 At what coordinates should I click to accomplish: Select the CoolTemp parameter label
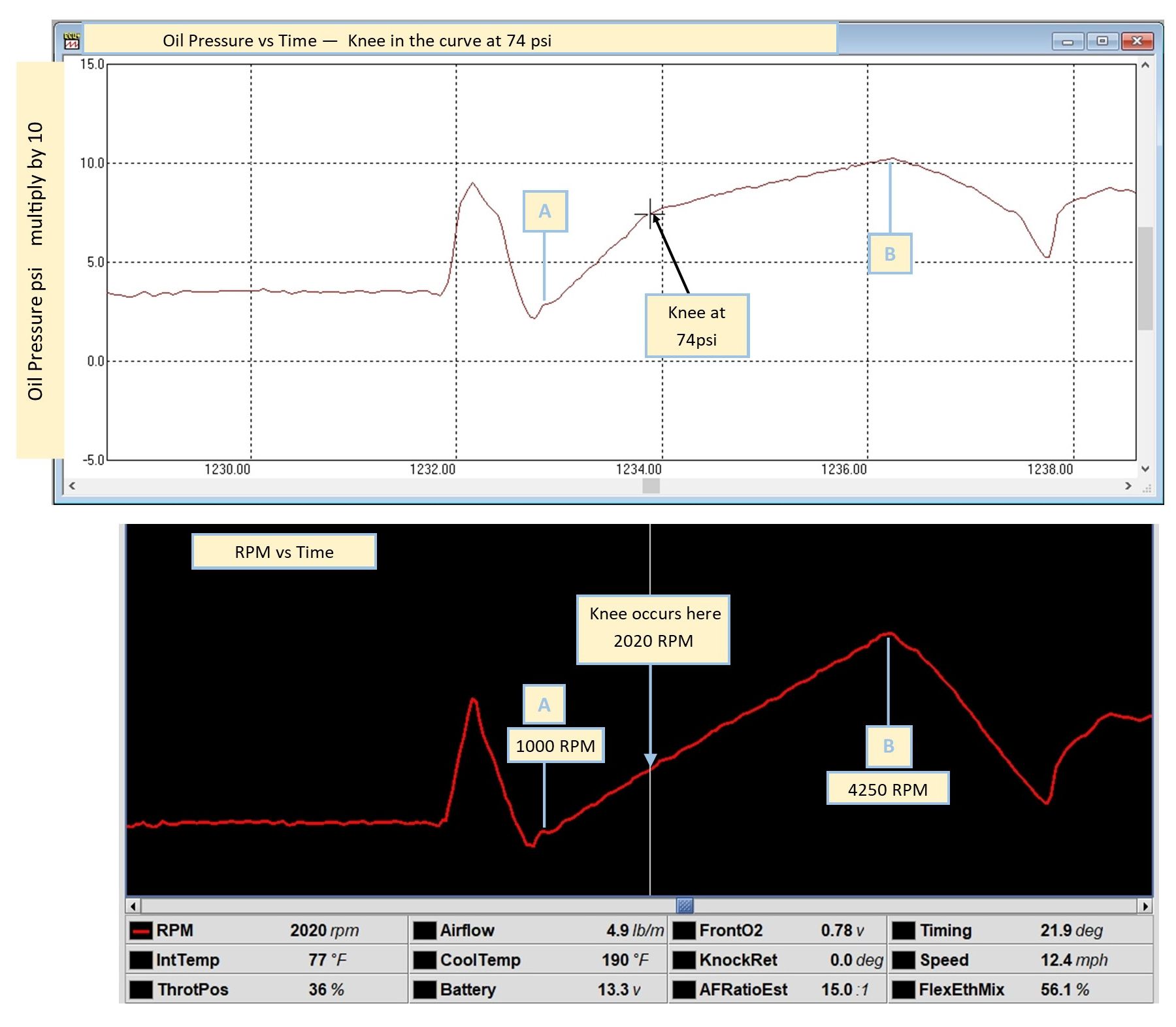(480, 960)
